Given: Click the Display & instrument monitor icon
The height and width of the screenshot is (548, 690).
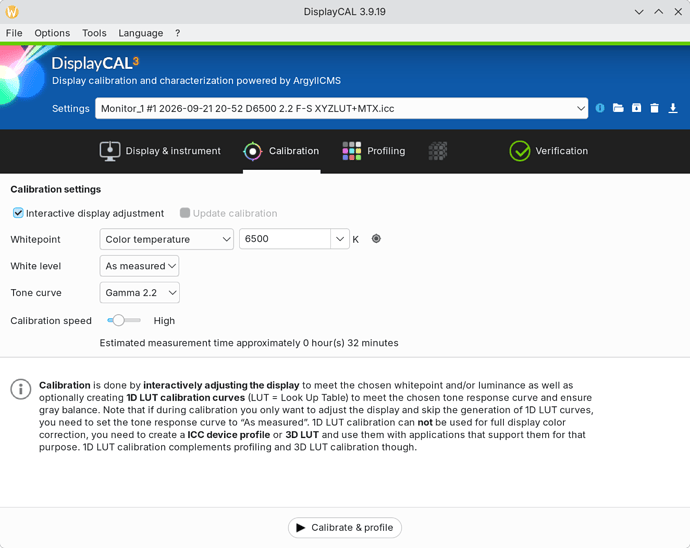Looking at the screenshot, I should (110, 151).
